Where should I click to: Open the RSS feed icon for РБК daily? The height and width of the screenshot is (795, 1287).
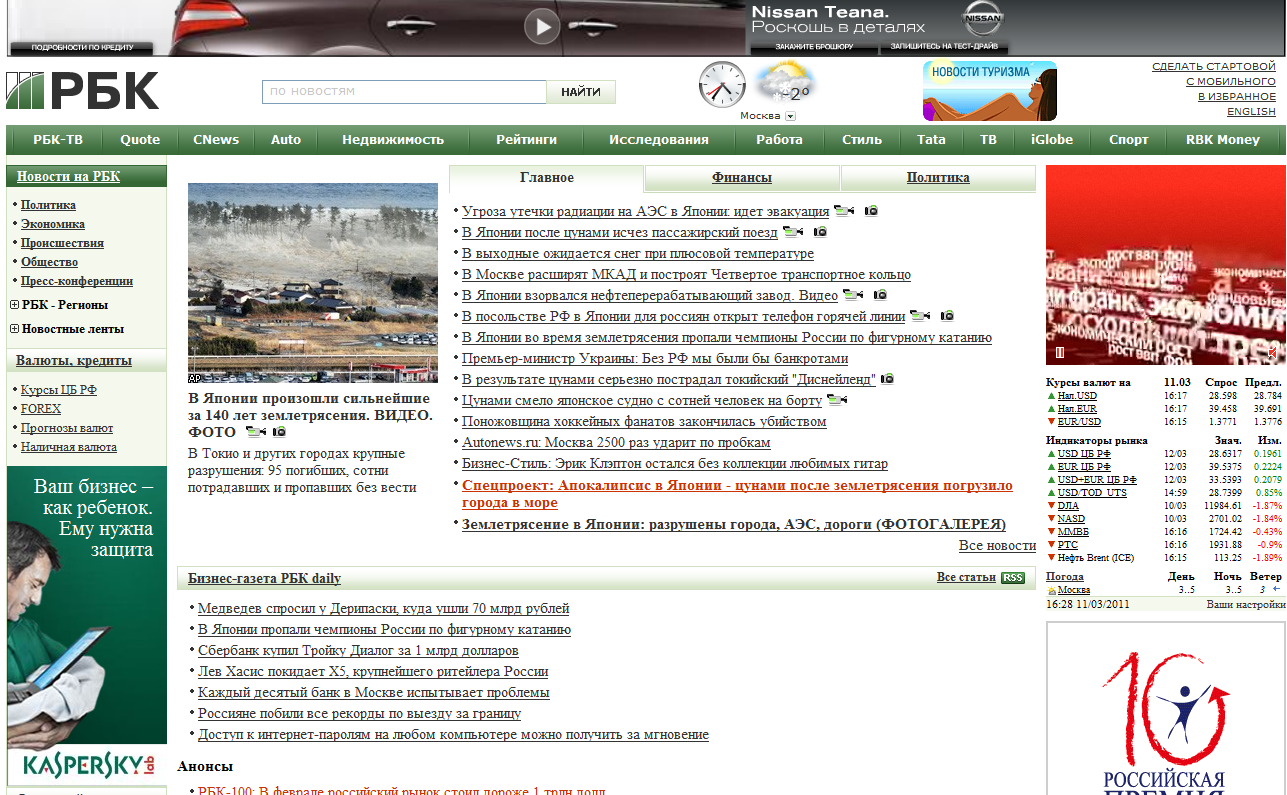coord(1013,578)
